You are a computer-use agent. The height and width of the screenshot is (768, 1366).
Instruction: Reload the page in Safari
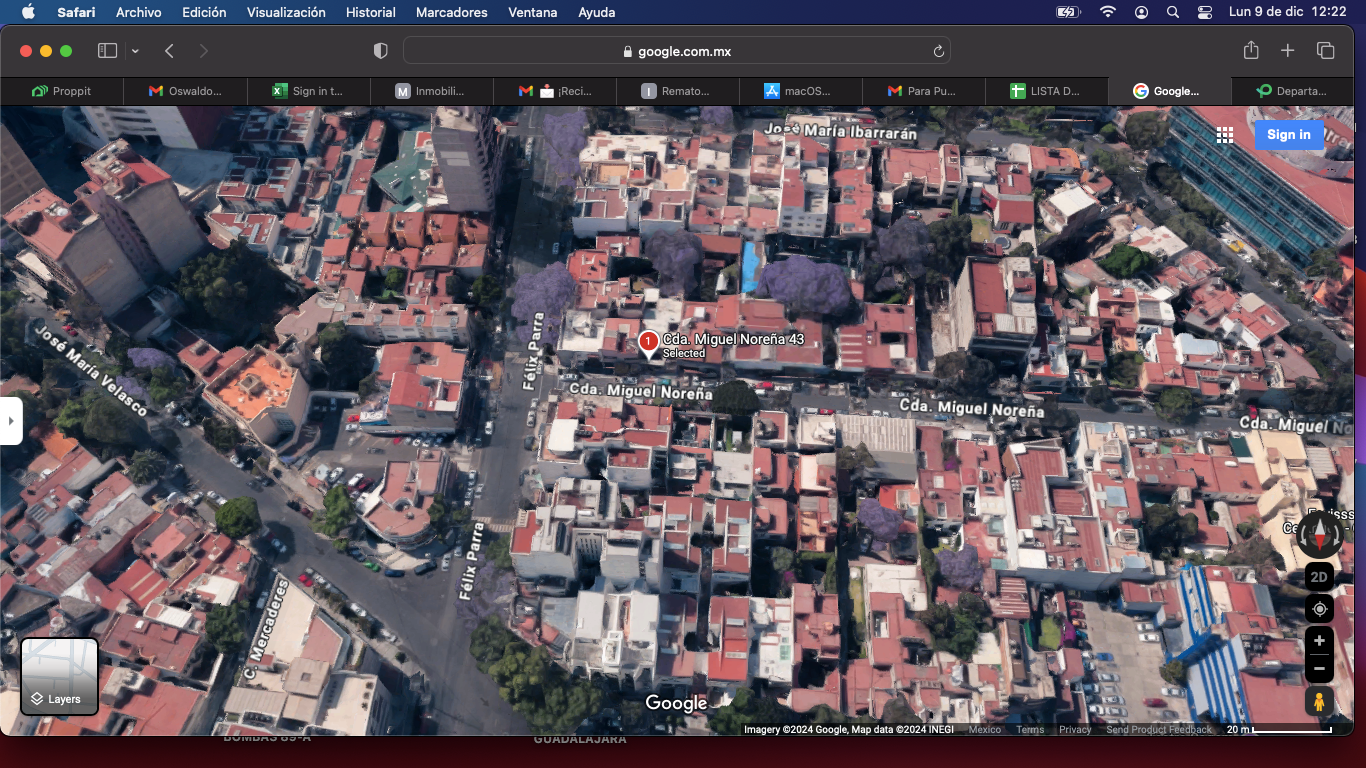click(938, 51)
